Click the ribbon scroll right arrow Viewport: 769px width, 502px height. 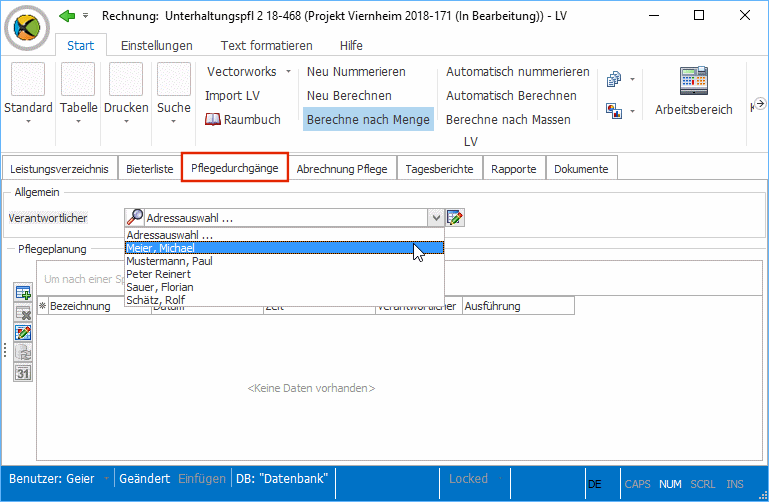tap(759, 103)
